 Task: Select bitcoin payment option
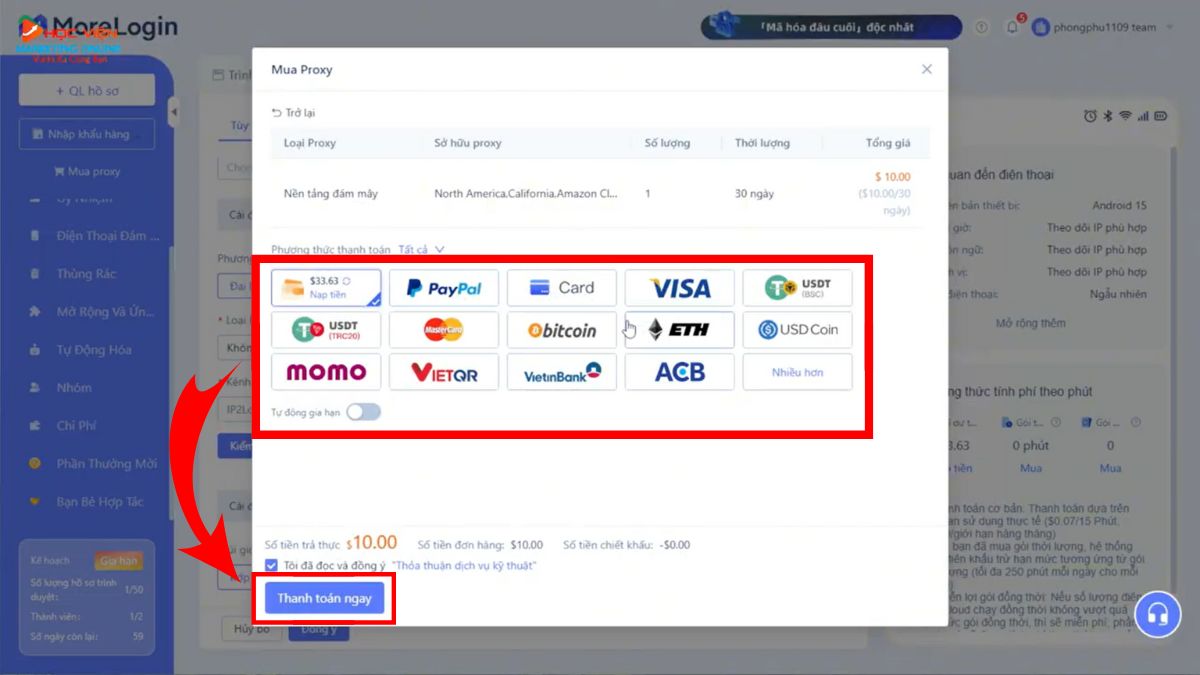561,330
